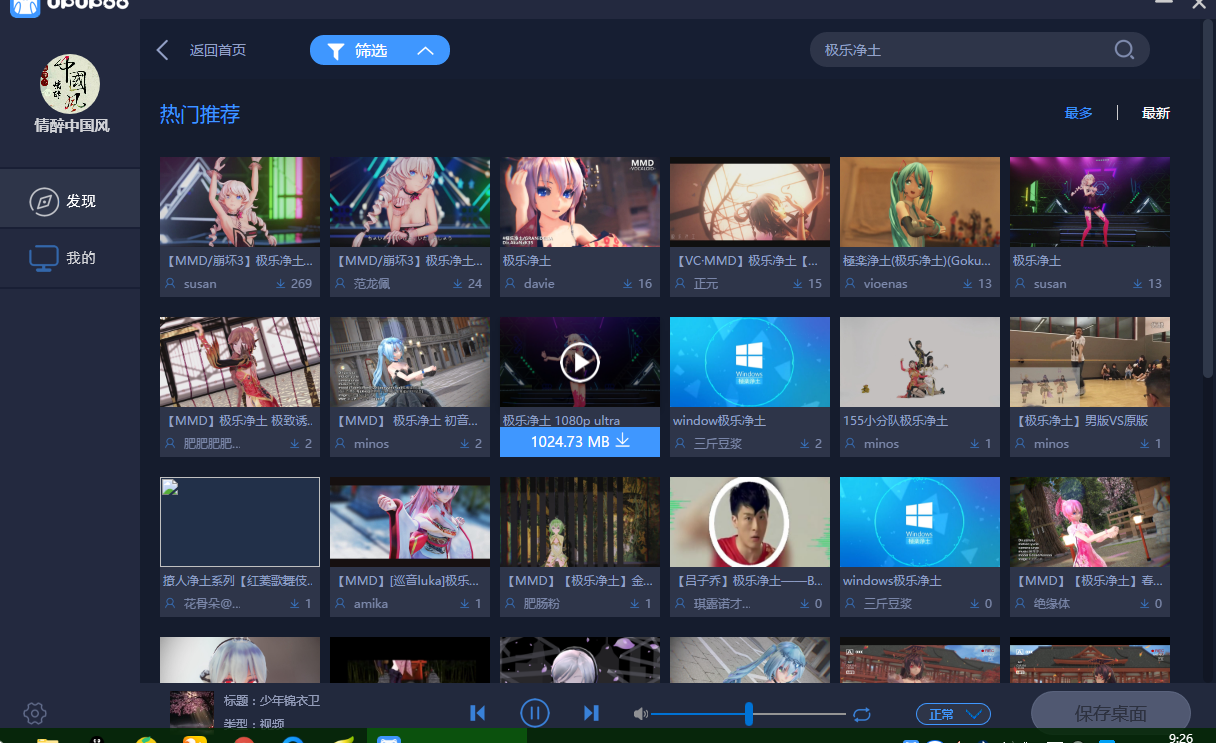The image size is (1216, 743).
Task: Click the 热门推荐 heading
Action: point(200,114)
